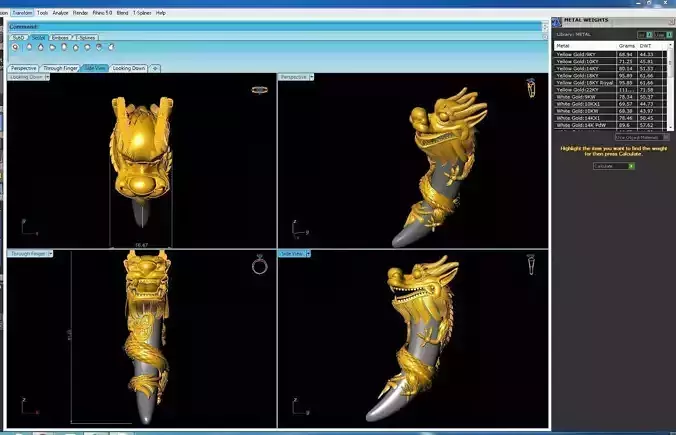This screenshot has width=676, height=435.
Task: Open the Tools menu
Action: click(42, 13)
